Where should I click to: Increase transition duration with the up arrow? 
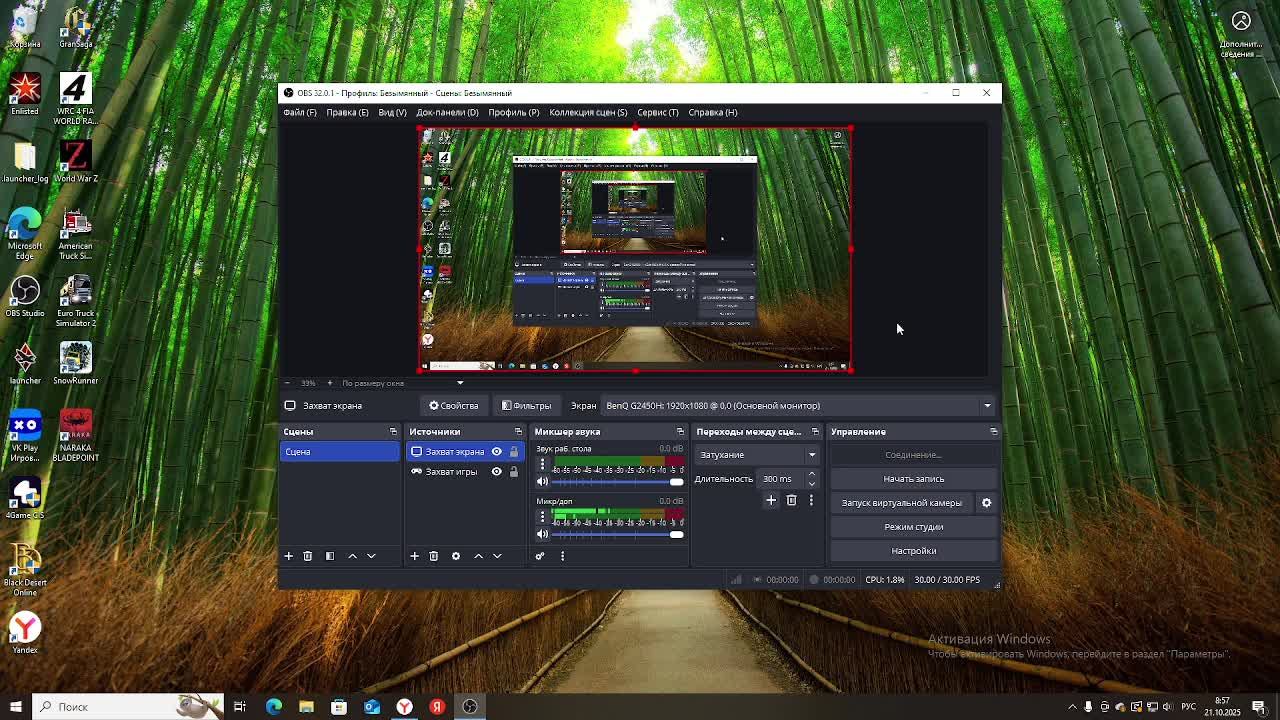[811, 474]
